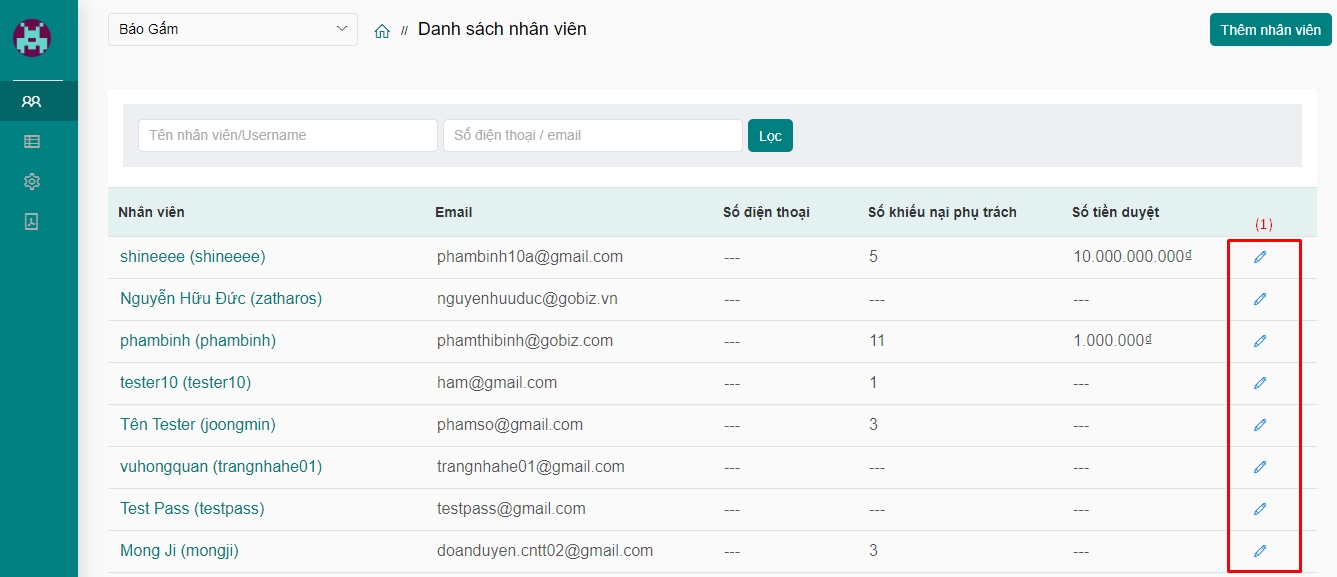Go to home via breadcrumb house icon
The image size is (1337, 577).
coord(382,31)
